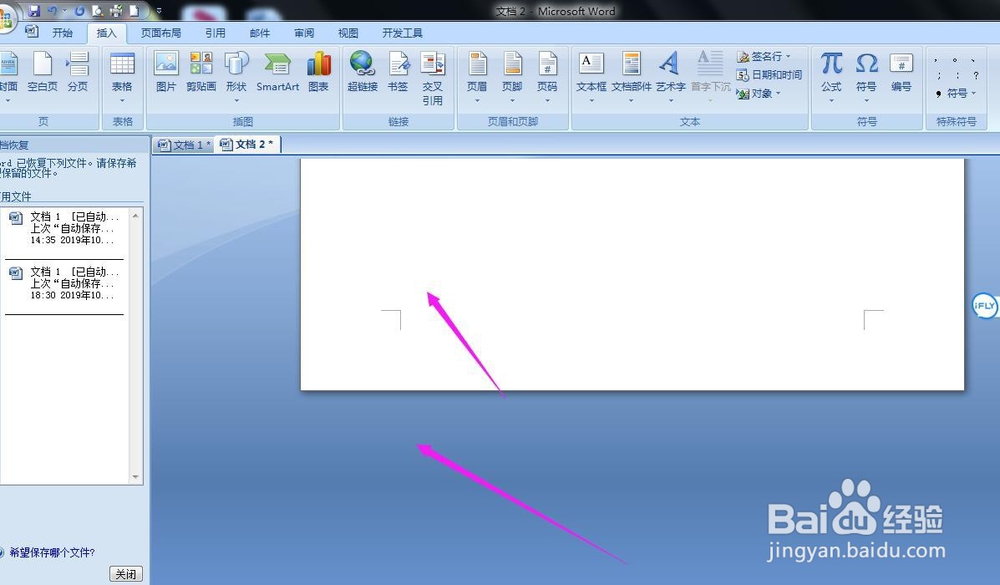The image size is (1000, 585).
Task: Click the object (对象) icon
Action: coord(742,94)
